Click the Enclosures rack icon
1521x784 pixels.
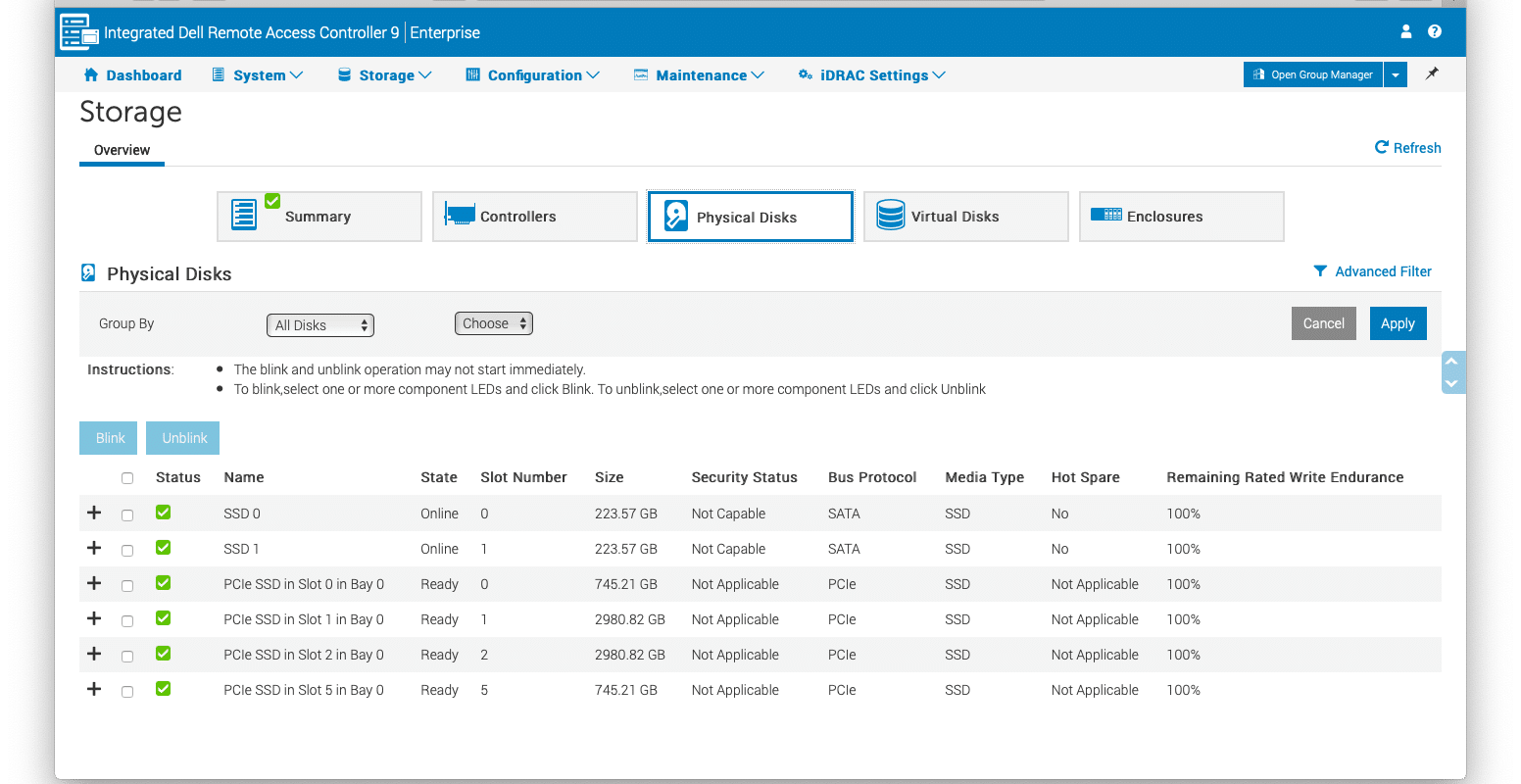[x=1106, y=215]
